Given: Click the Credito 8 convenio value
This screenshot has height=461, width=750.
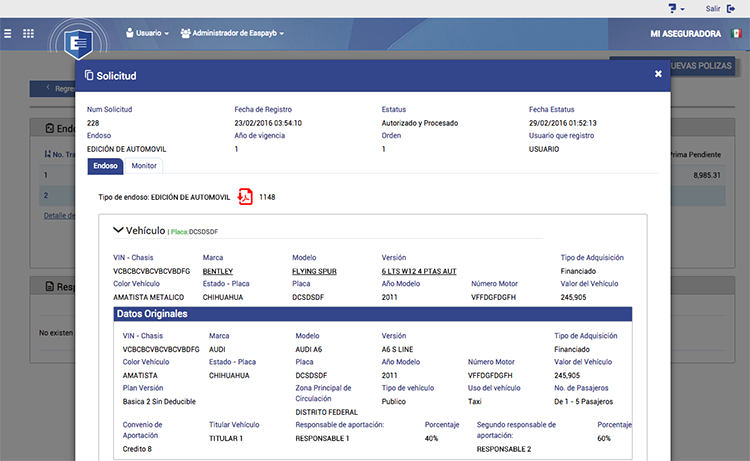Looking at the screenshot, I should [137, 449].
